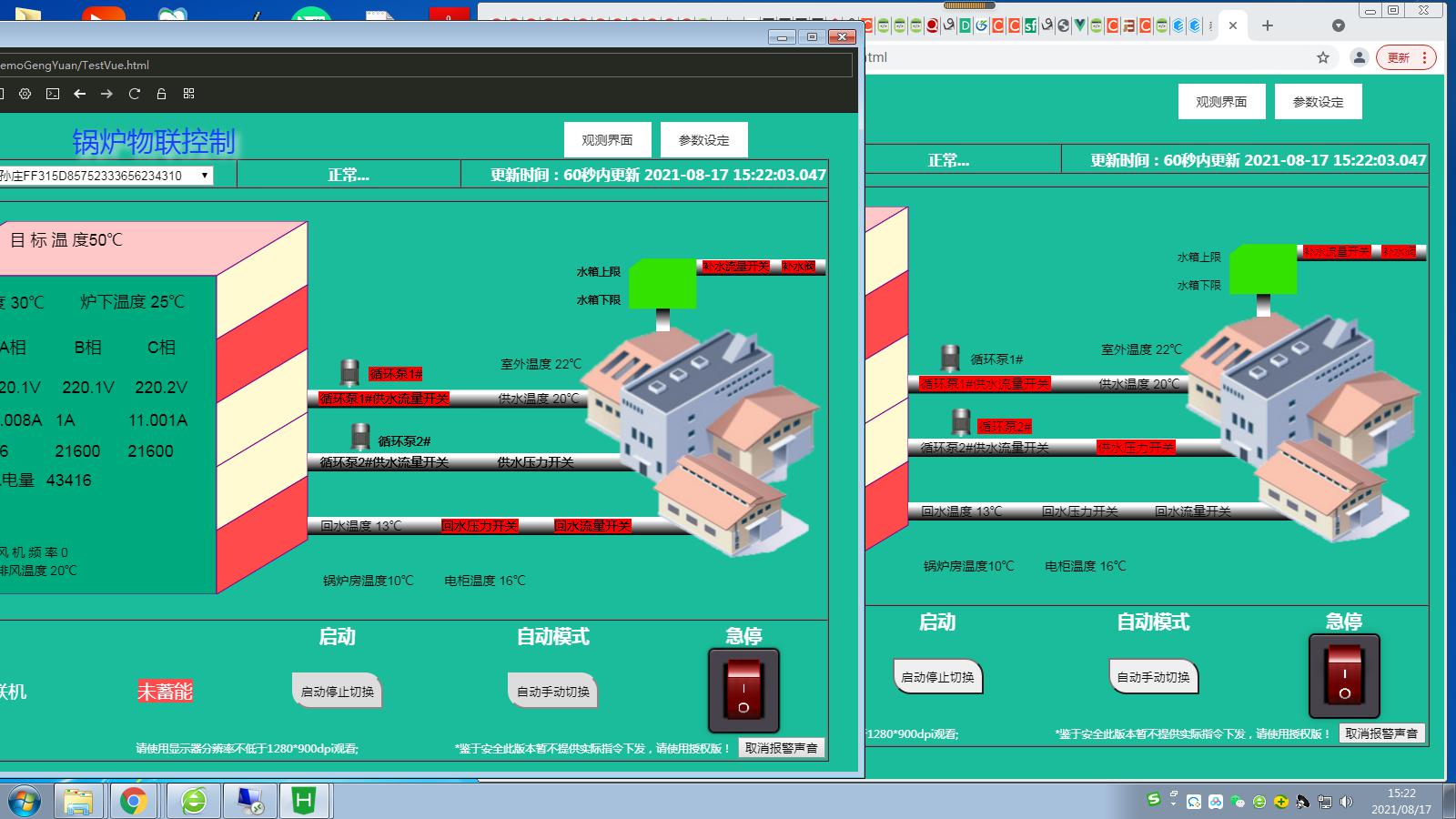
Task: Switch to 参数设定 tab in Chrome window
Action: (1318, 102)
